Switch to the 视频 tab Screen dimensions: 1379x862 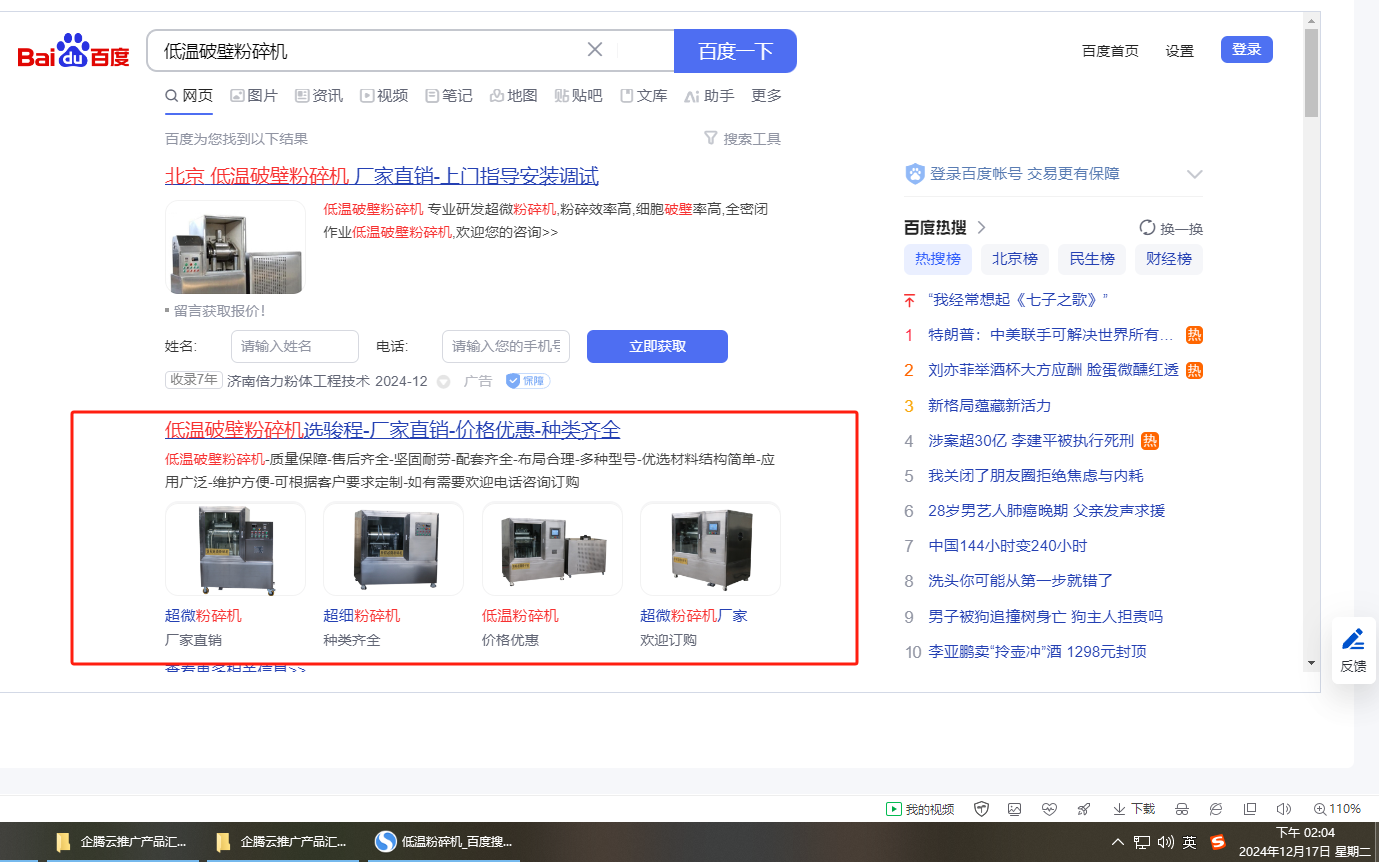pyautogui.click(x=384, y=96)
